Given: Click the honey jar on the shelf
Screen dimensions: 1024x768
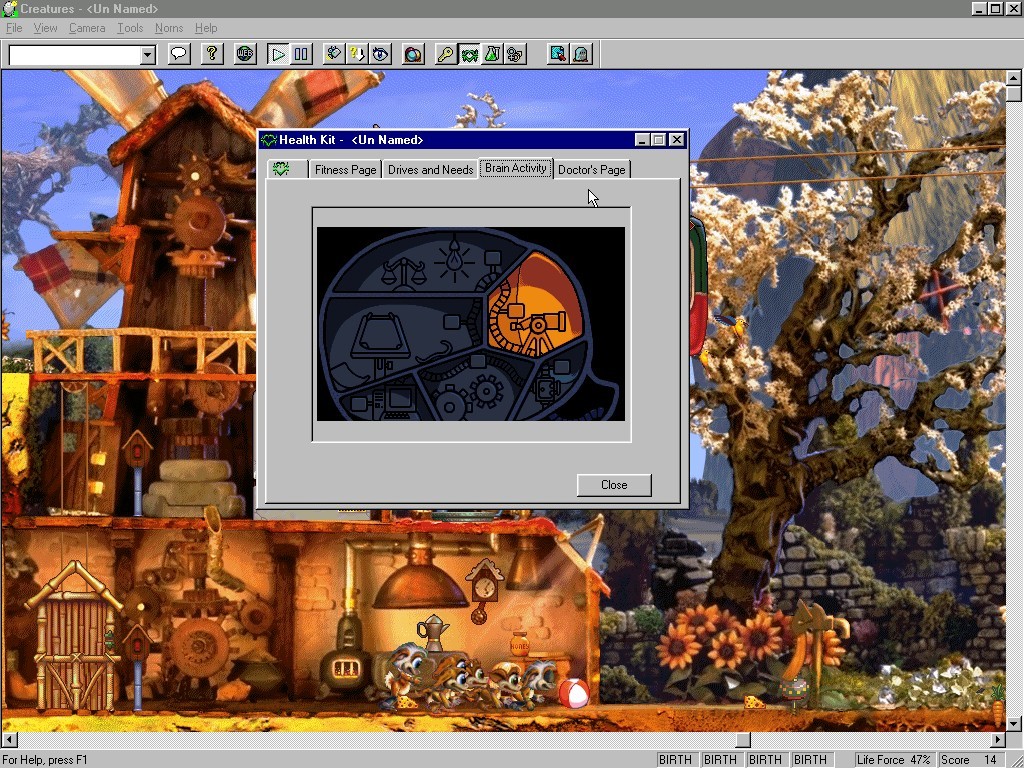Looking at the screenshot, I should [x=520, y=644].
